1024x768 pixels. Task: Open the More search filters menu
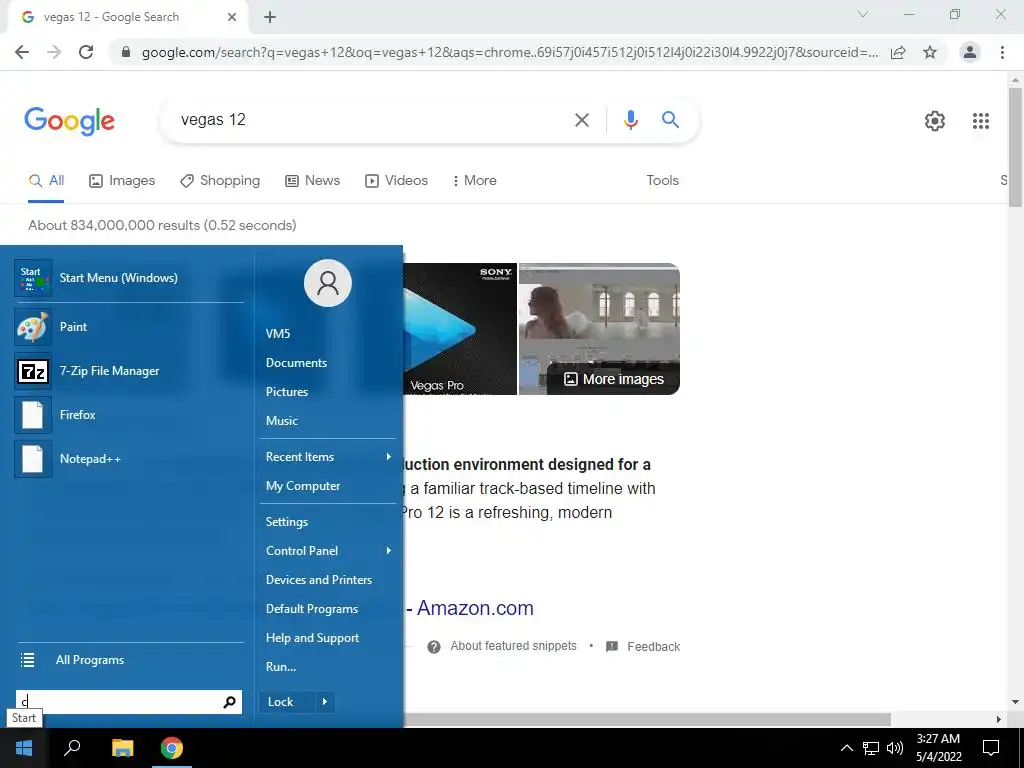(474, 181)
